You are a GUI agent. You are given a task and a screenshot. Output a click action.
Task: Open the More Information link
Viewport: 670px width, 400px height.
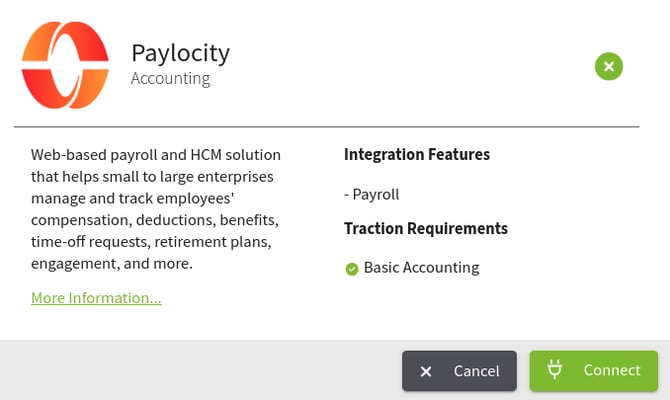(96, 298)
